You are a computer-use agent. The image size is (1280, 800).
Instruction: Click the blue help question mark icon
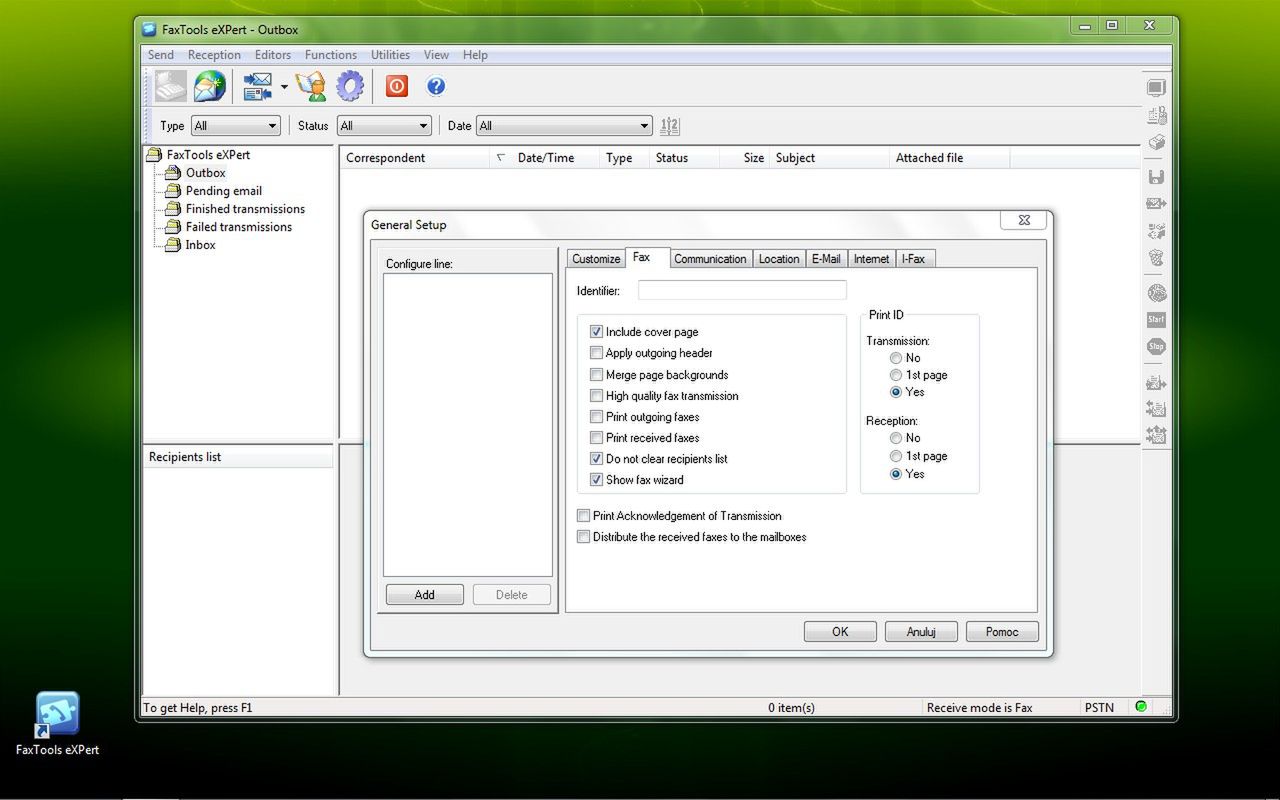[436, 87]
